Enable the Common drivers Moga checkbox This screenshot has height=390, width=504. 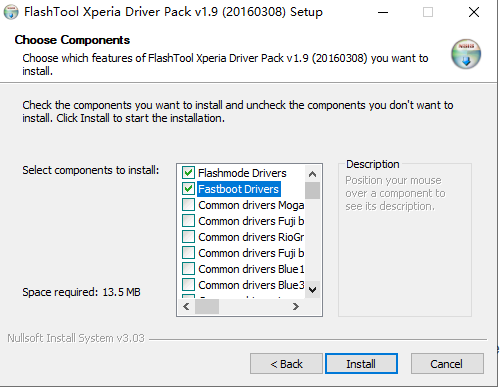(188, 205)
